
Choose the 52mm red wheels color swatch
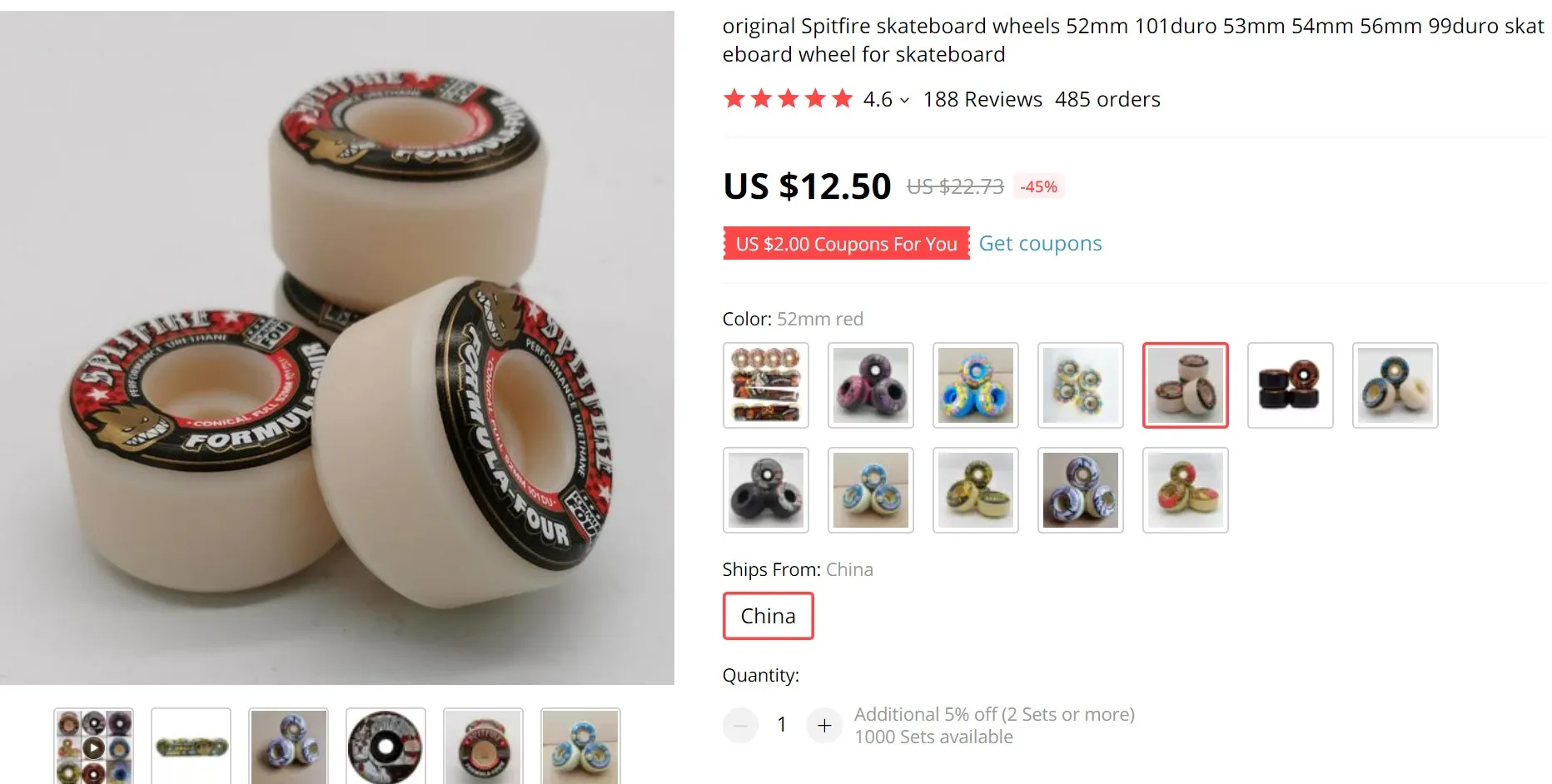1185,385
